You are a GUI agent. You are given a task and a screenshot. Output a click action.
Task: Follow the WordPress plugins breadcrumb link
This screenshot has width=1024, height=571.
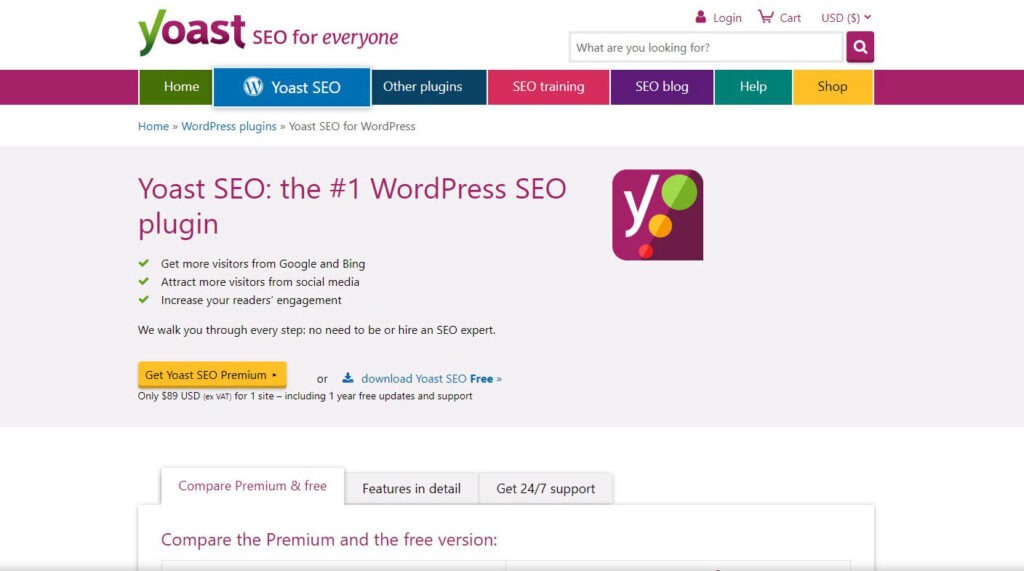pyautogui.click(x=229, y=126)
